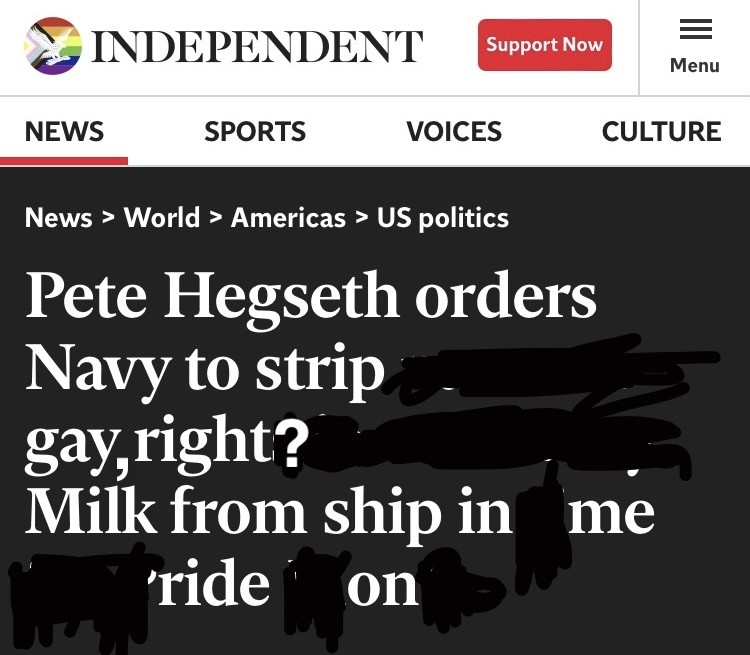Screen dimensions: 750x655
Task: Open the World breadcrumb link
Action: (162, 217)
